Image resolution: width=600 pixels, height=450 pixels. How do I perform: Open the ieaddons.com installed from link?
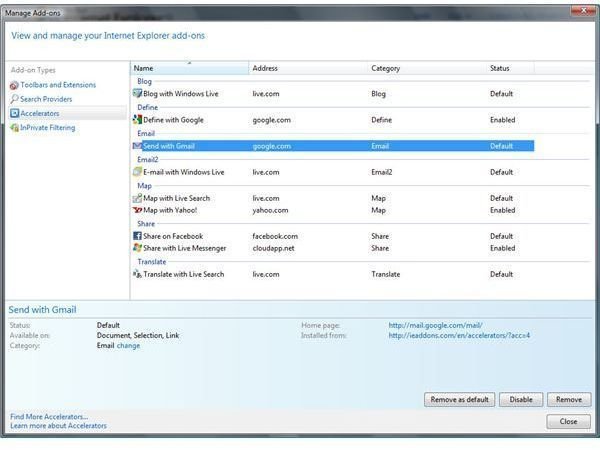[459, 336]
